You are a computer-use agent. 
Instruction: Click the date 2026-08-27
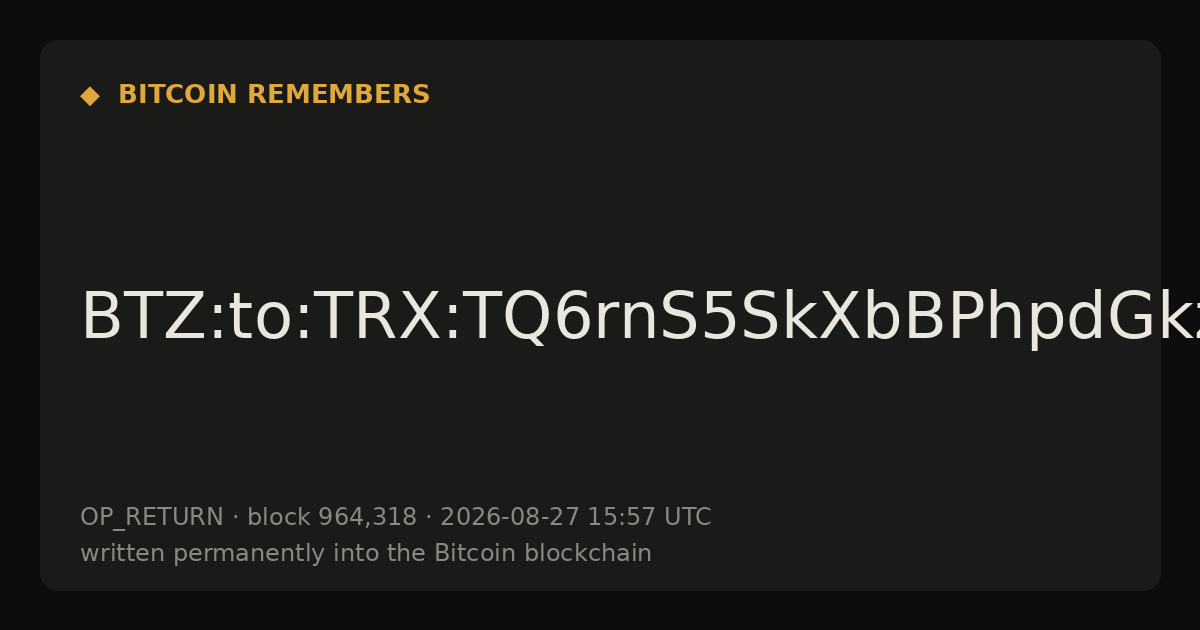pyautogui.click(x=509, y=517)
